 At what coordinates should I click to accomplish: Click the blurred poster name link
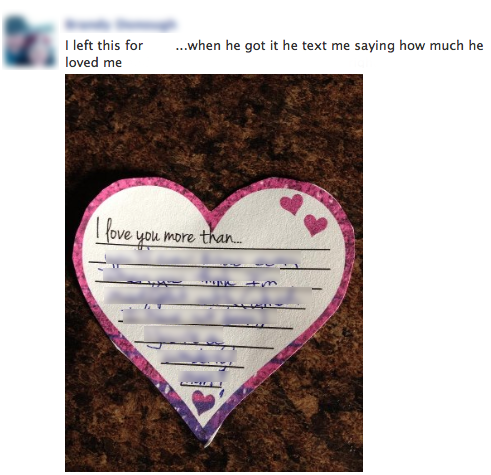[120, 24]
